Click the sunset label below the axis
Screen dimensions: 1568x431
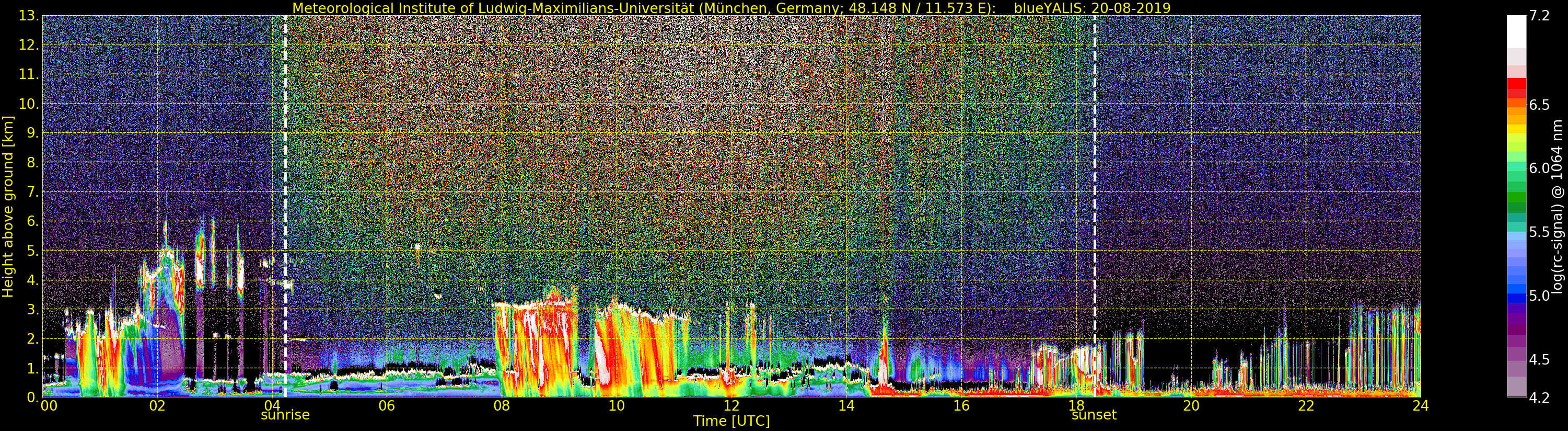[x=1094, y=415]
